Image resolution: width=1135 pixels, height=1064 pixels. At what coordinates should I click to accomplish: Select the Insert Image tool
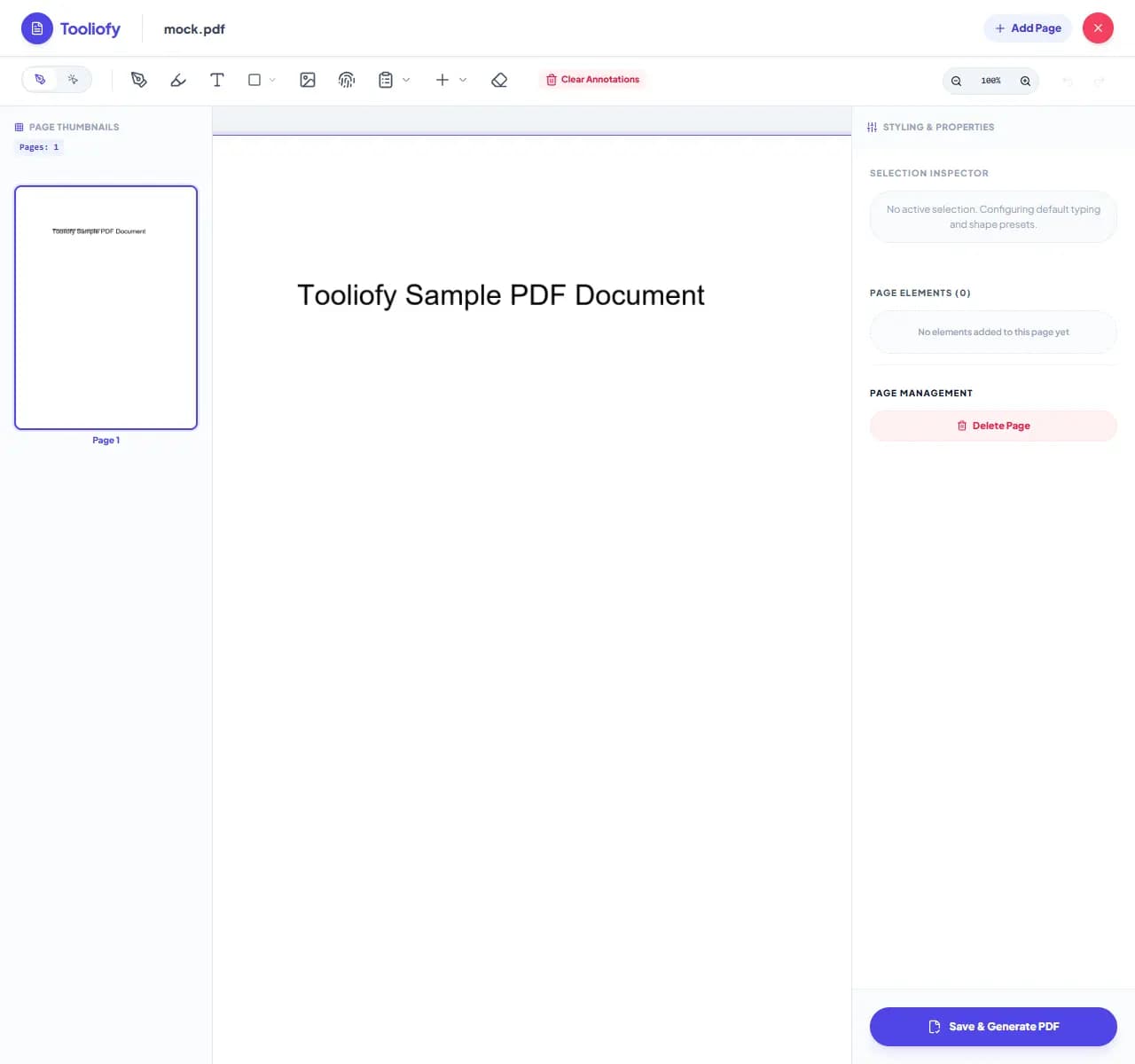coord(308,80)
